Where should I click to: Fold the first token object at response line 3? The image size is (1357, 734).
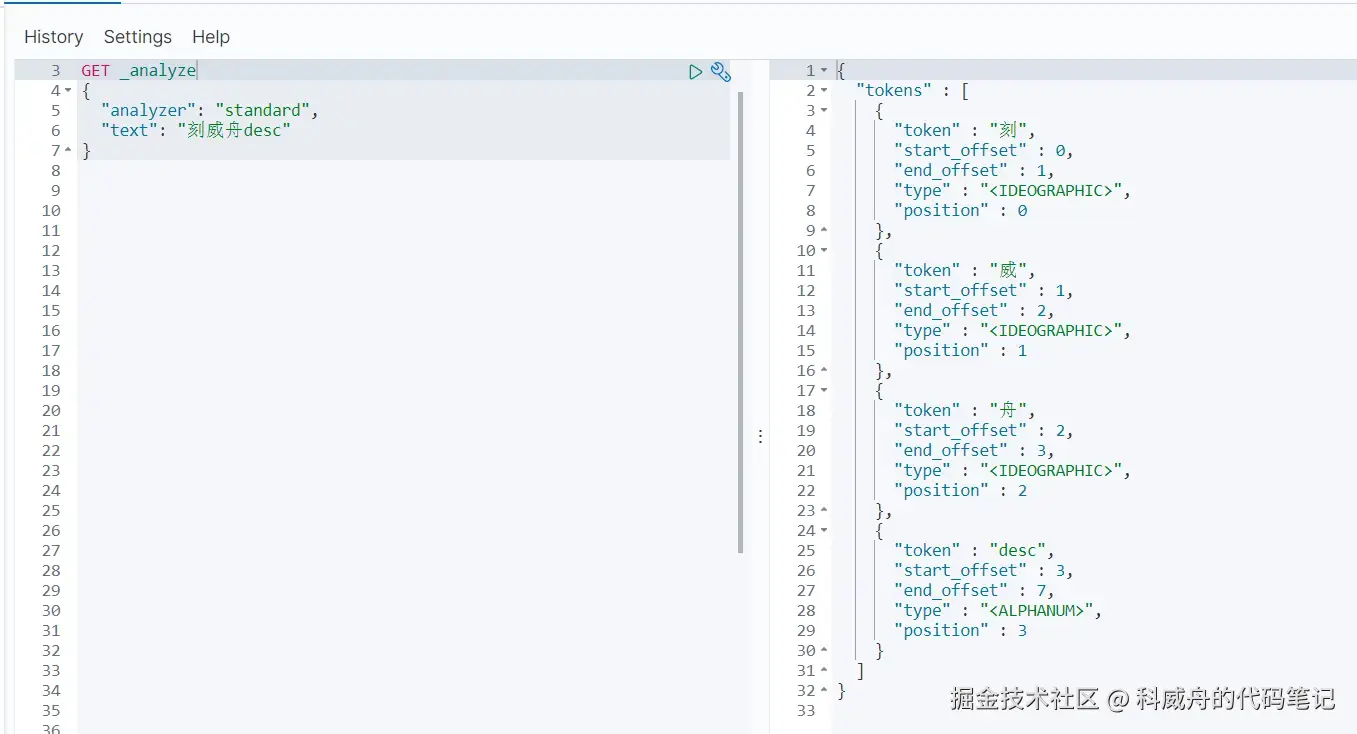click(x=824, y=111)
